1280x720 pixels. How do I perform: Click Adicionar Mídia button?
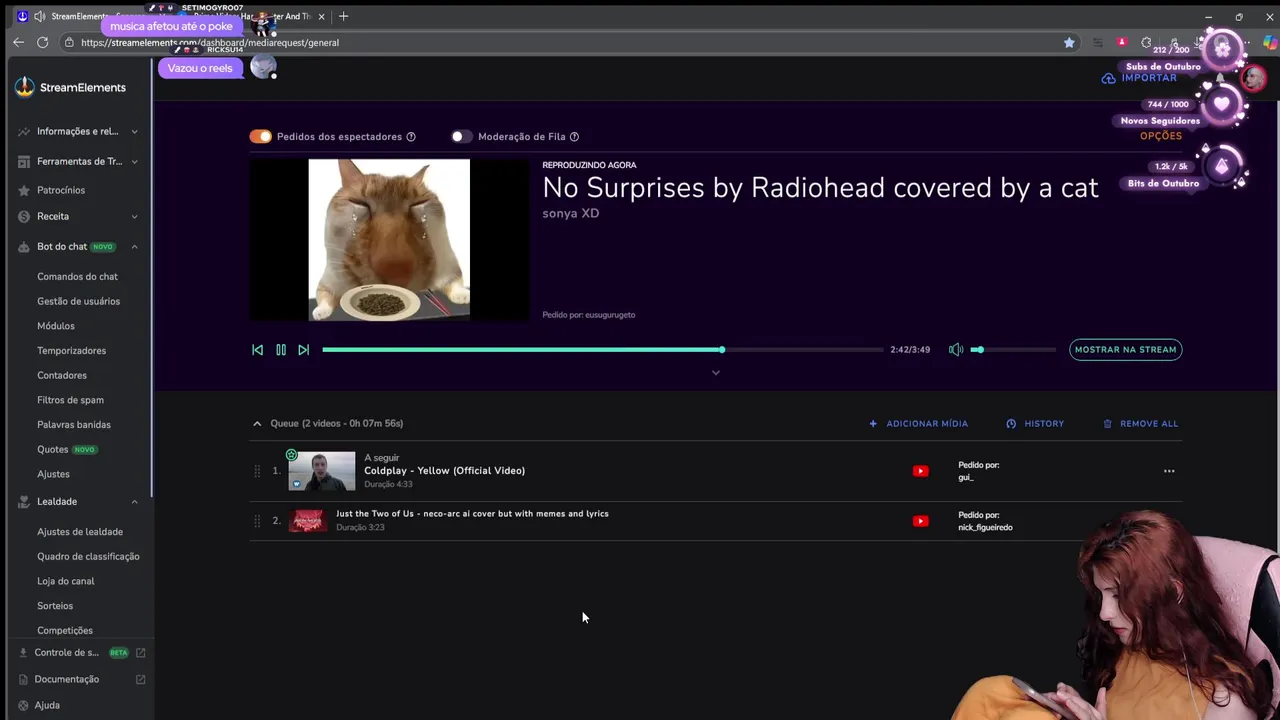pyautogui.click(x=918, y=424)
